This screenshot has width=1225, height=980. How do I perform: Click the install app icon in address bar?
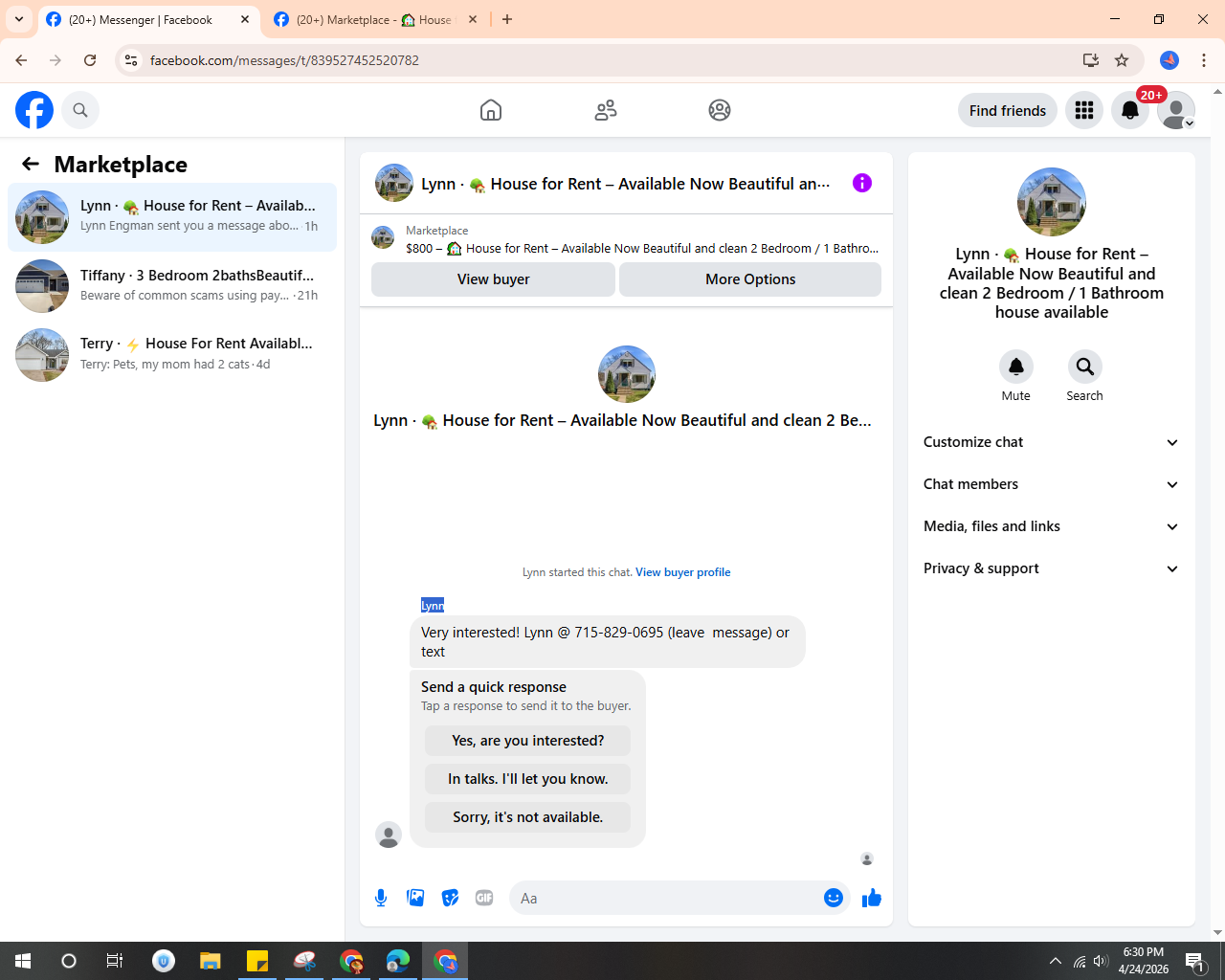click(1091, 60)
